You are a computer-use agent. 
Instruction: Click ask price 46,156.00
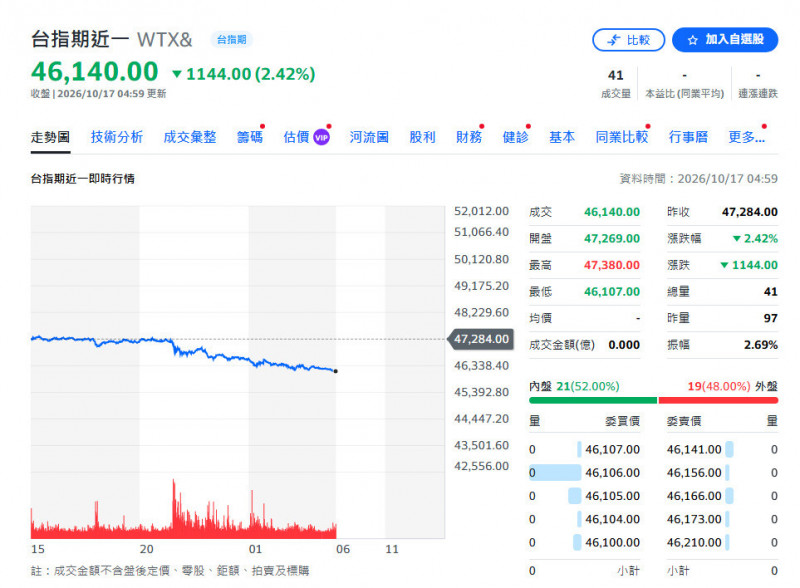pyautogui.click(x=694, y=473)
